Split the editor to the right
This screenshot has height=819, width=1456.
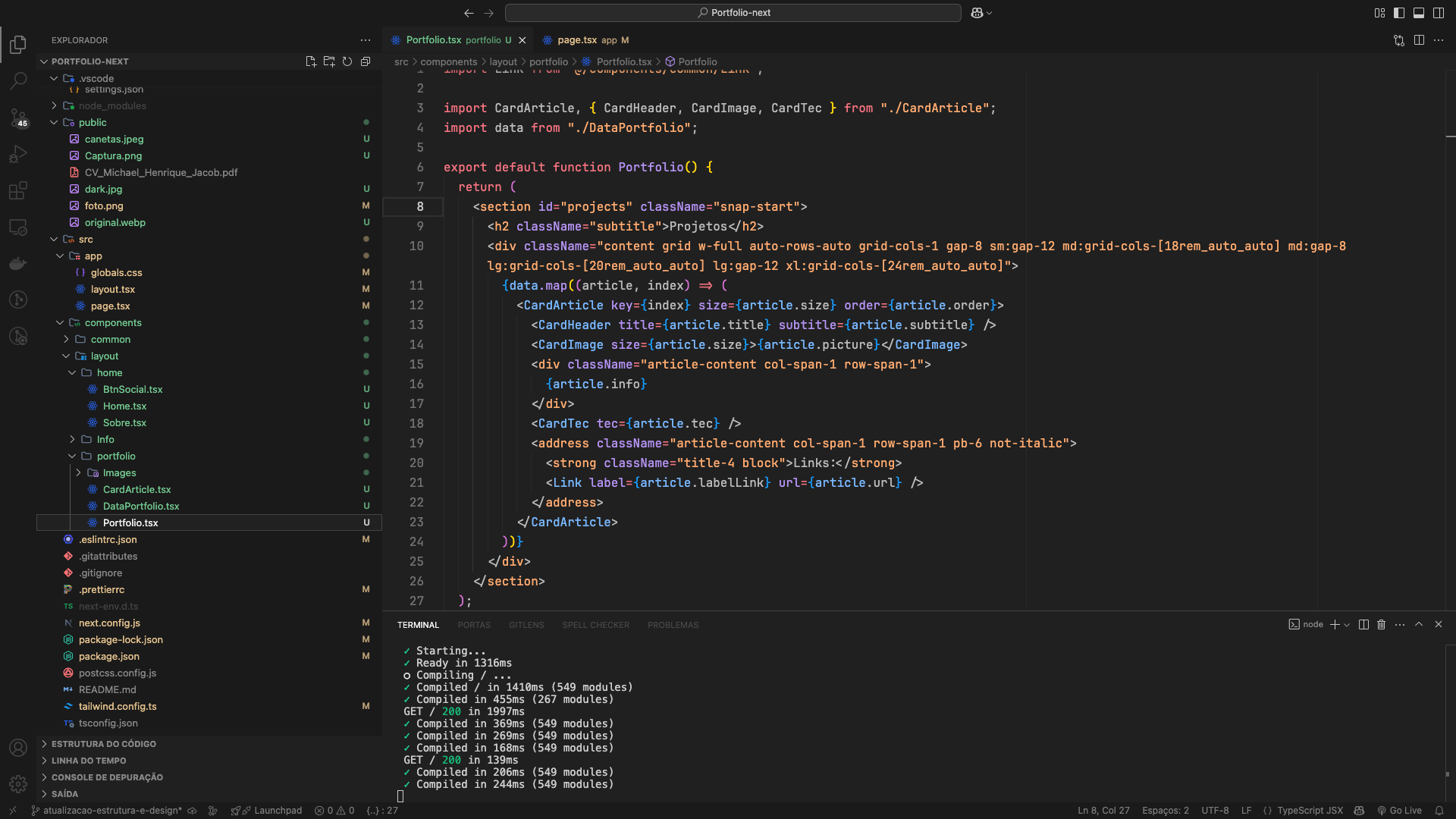(x=1419, y=40)
